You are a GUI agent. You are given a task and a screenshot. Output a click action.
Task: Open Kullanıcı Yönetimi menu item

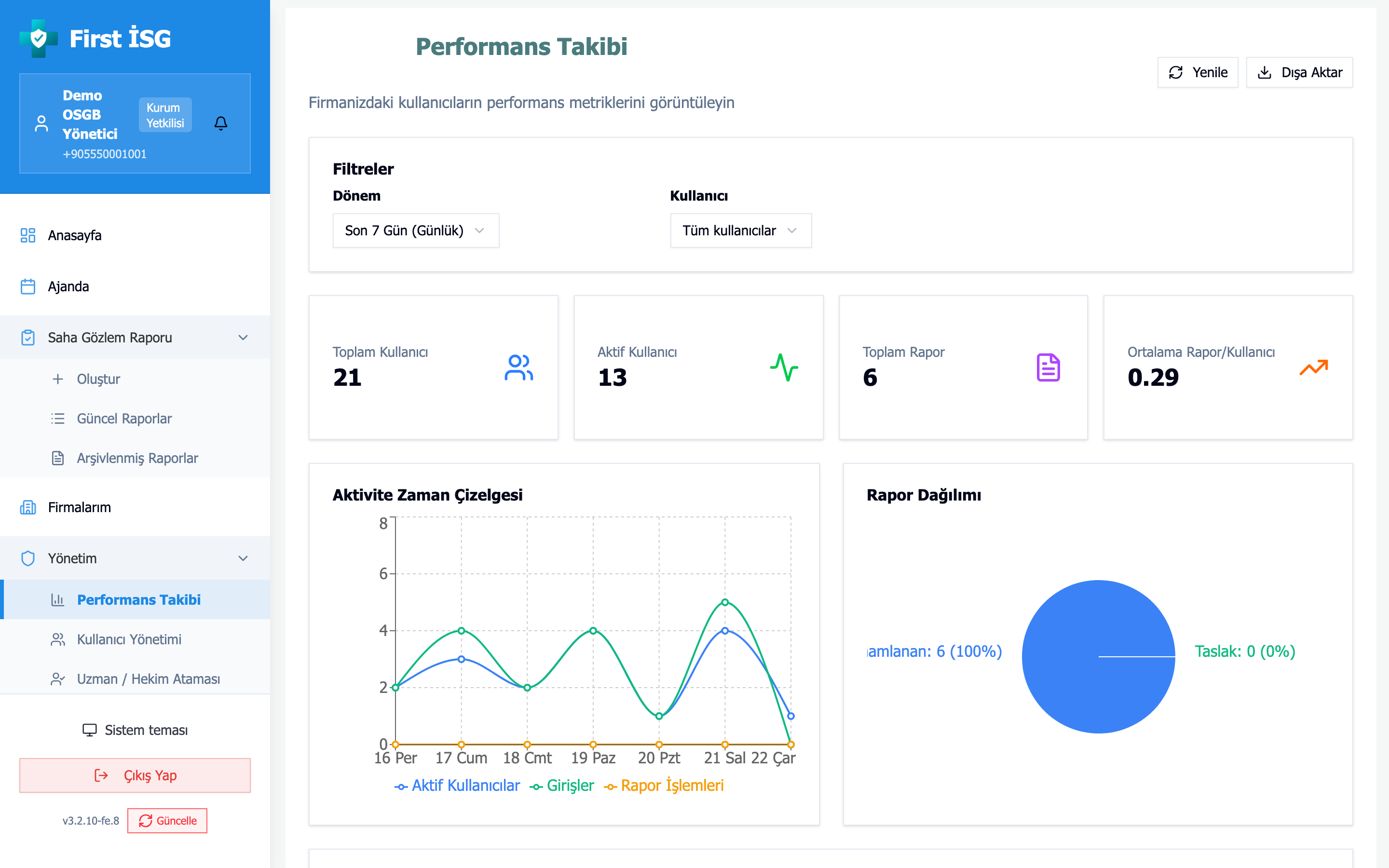[x=129, y=639]
